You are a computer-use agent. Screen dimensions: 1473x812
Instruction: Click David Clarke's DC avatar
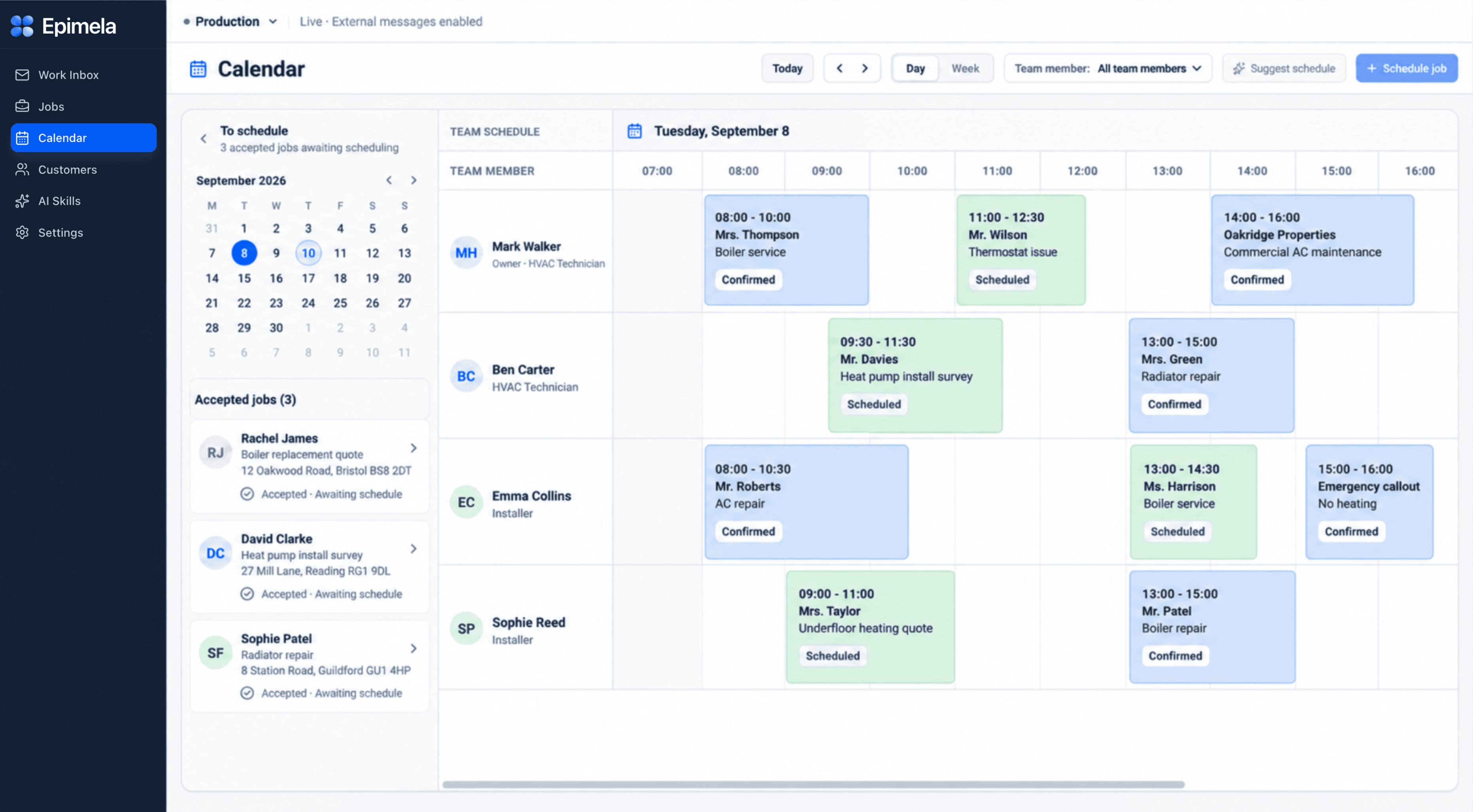tap(216, 553)
